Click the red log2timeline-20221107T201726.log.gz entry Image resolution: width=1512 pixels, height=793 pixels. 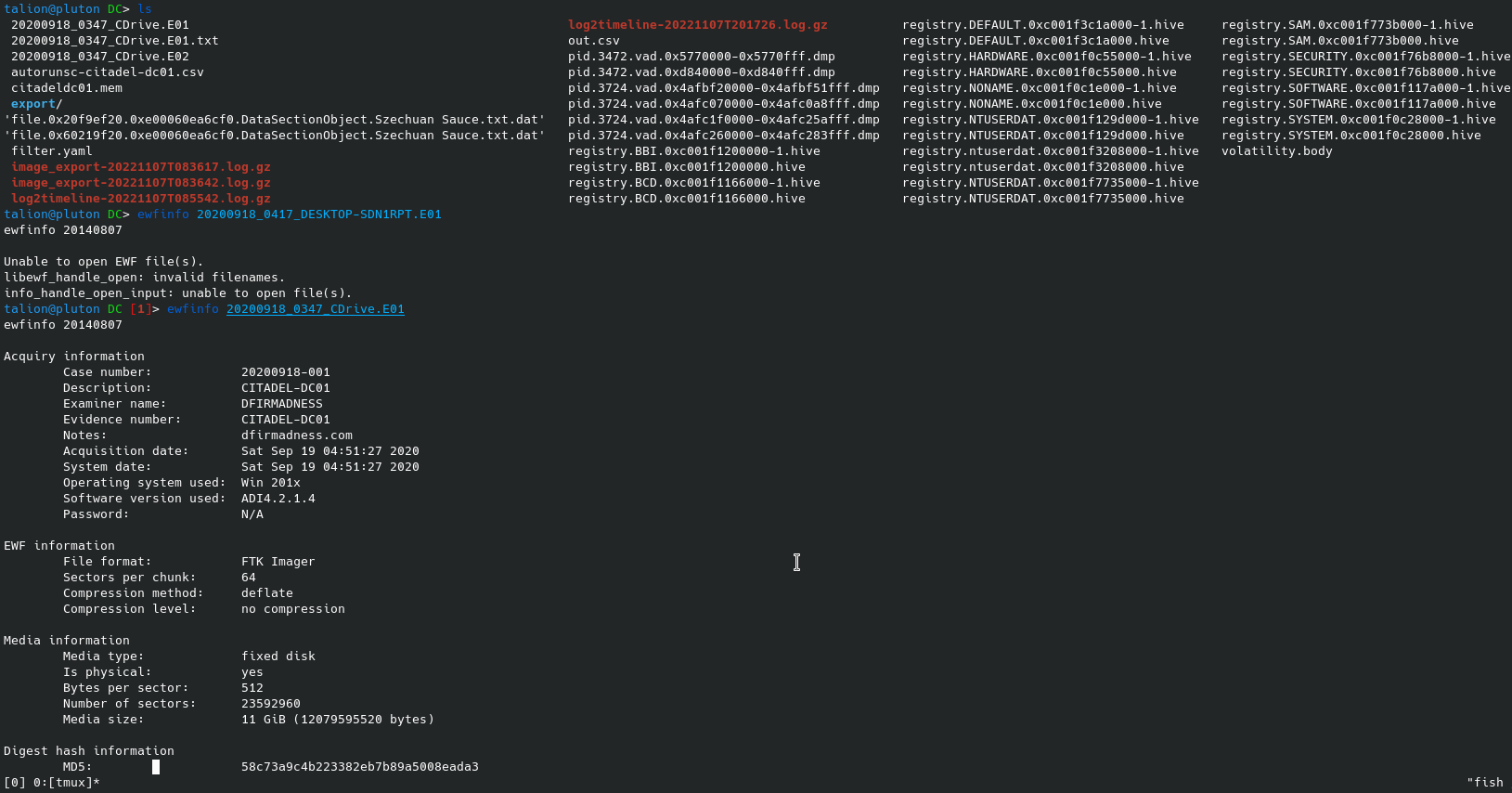pos(697,25)
